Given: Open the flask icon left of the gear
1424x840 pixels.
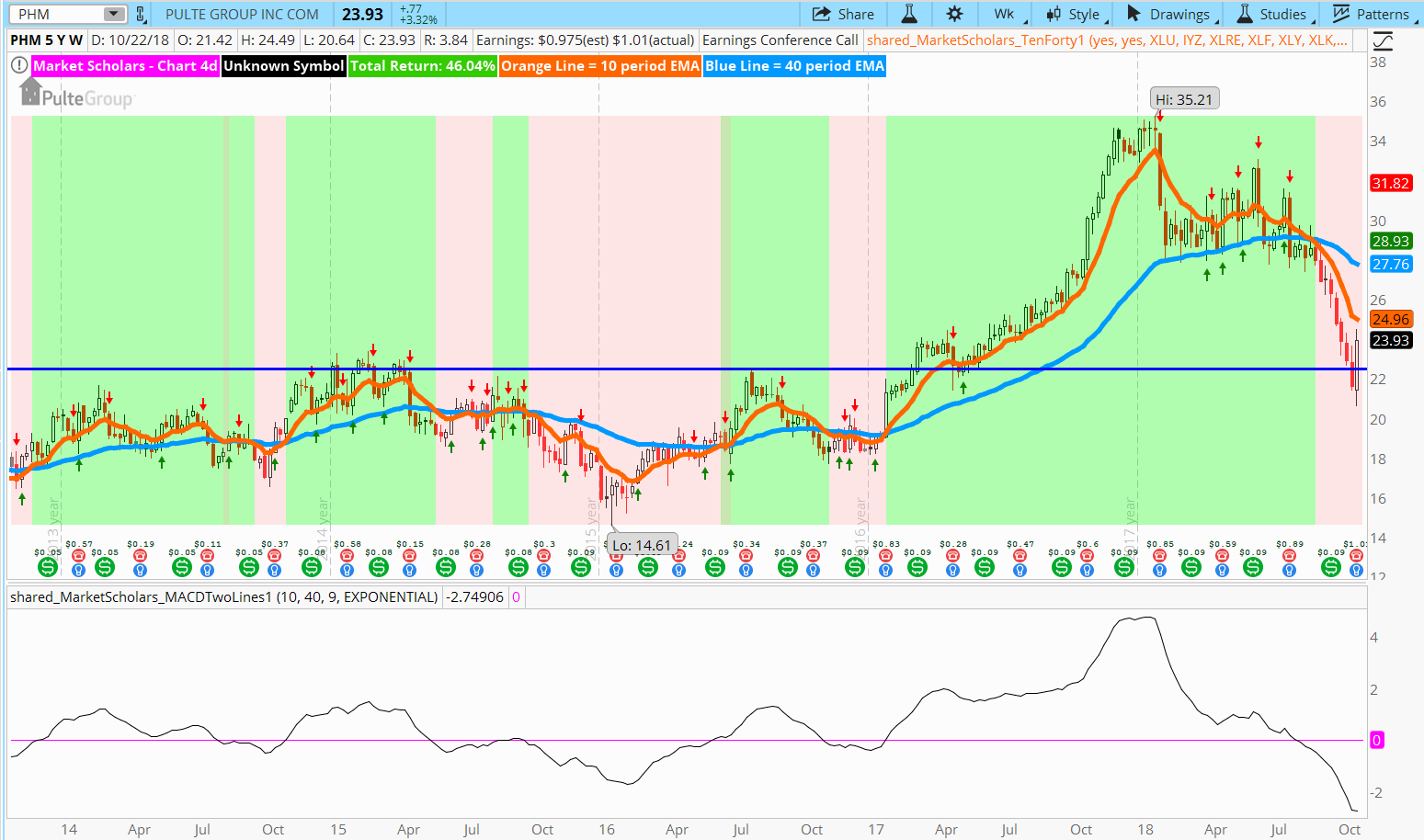Looking at the screenshot, I should (909, 14).
